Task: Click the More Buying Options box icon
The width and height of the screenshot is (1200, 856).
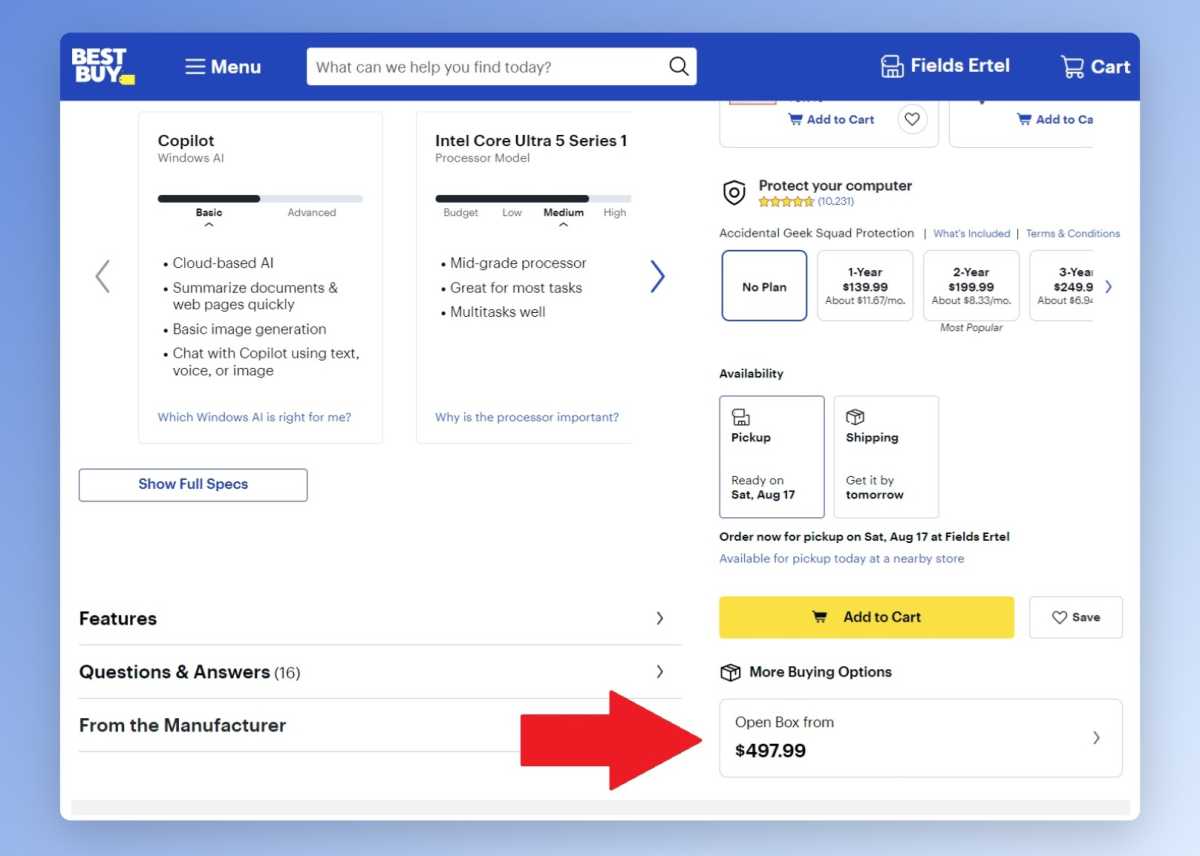Action: [x=731, y=672]
